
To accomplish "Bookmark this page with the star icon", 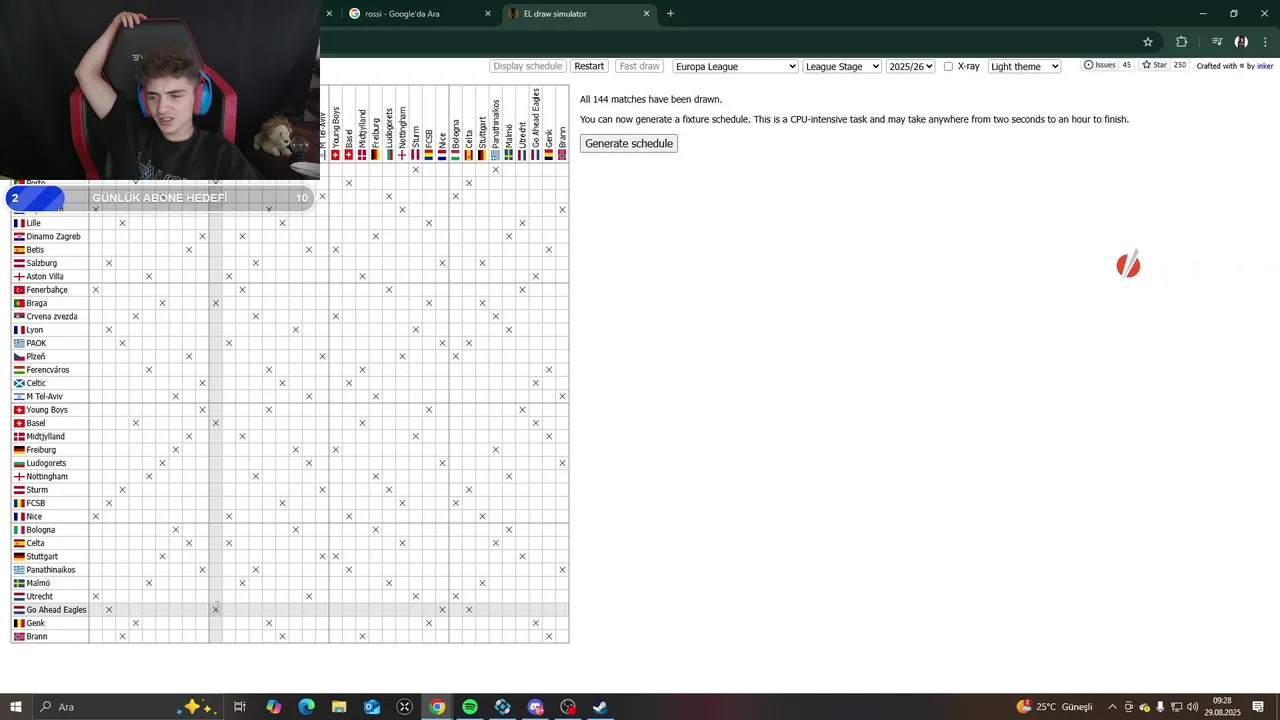I will pyautogui.click(x=1148, y=42).
